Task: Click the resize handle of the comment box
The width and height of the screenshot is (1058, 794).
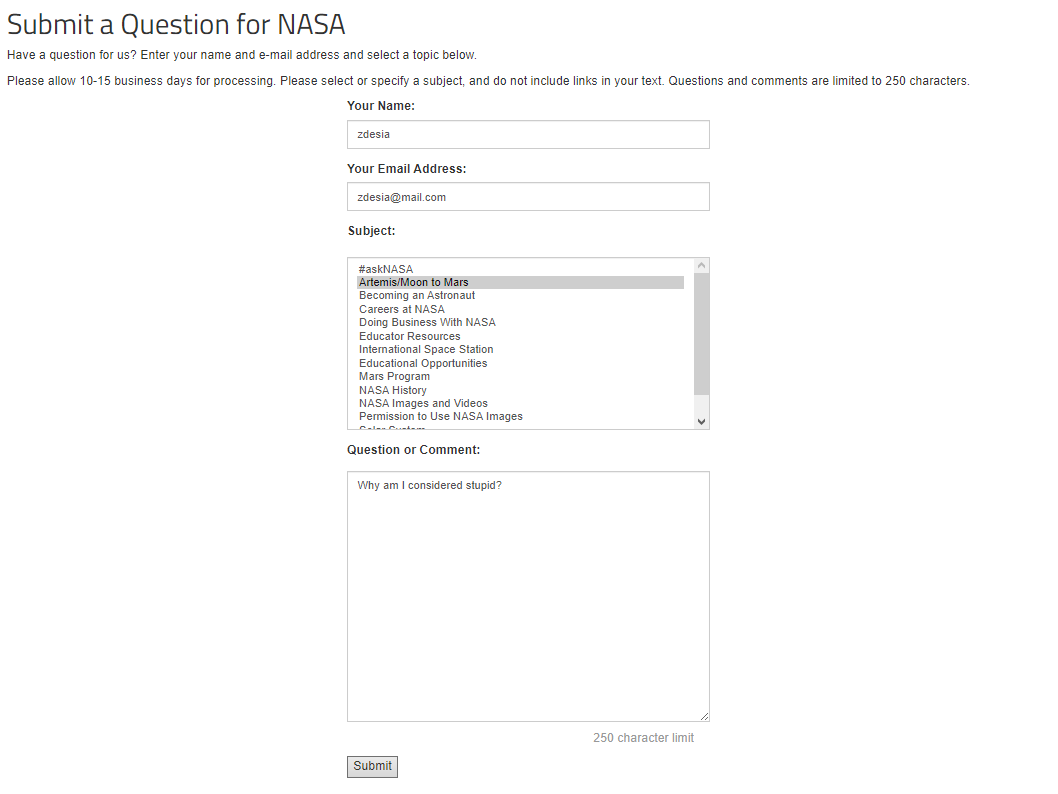Action: [704, 716]
